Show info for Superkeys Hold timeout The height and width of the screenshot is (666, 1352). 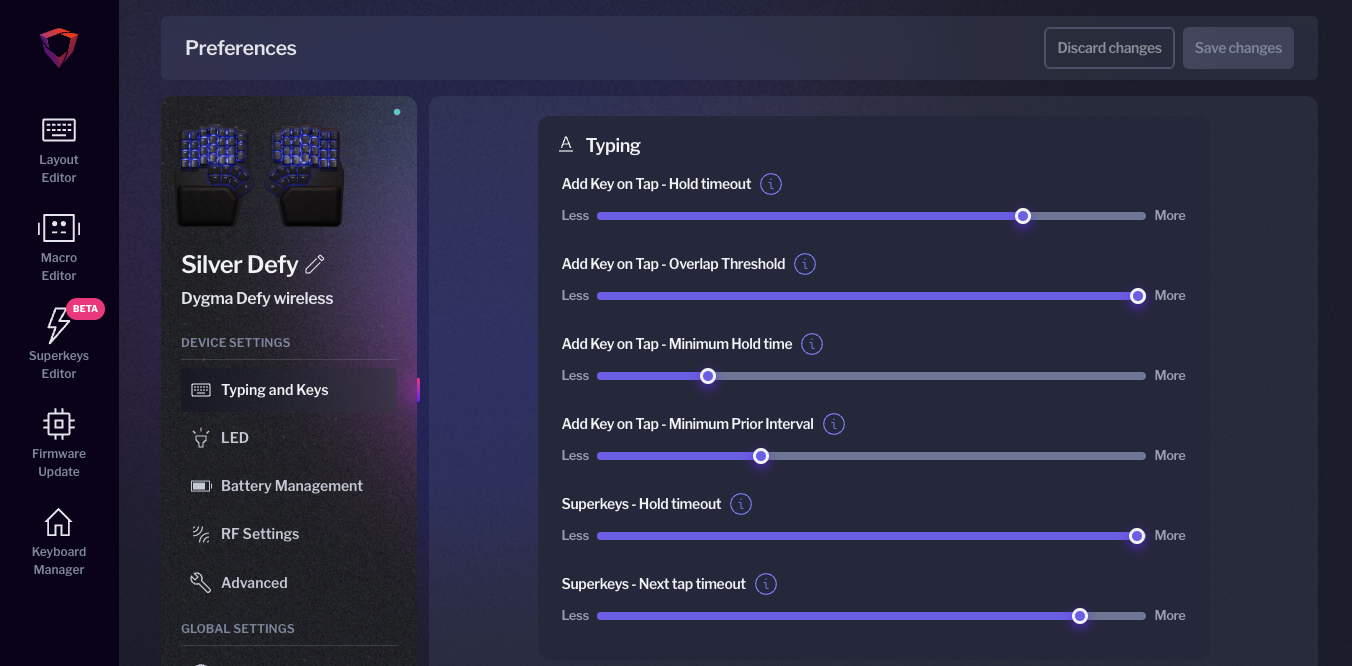coord(741,504)
